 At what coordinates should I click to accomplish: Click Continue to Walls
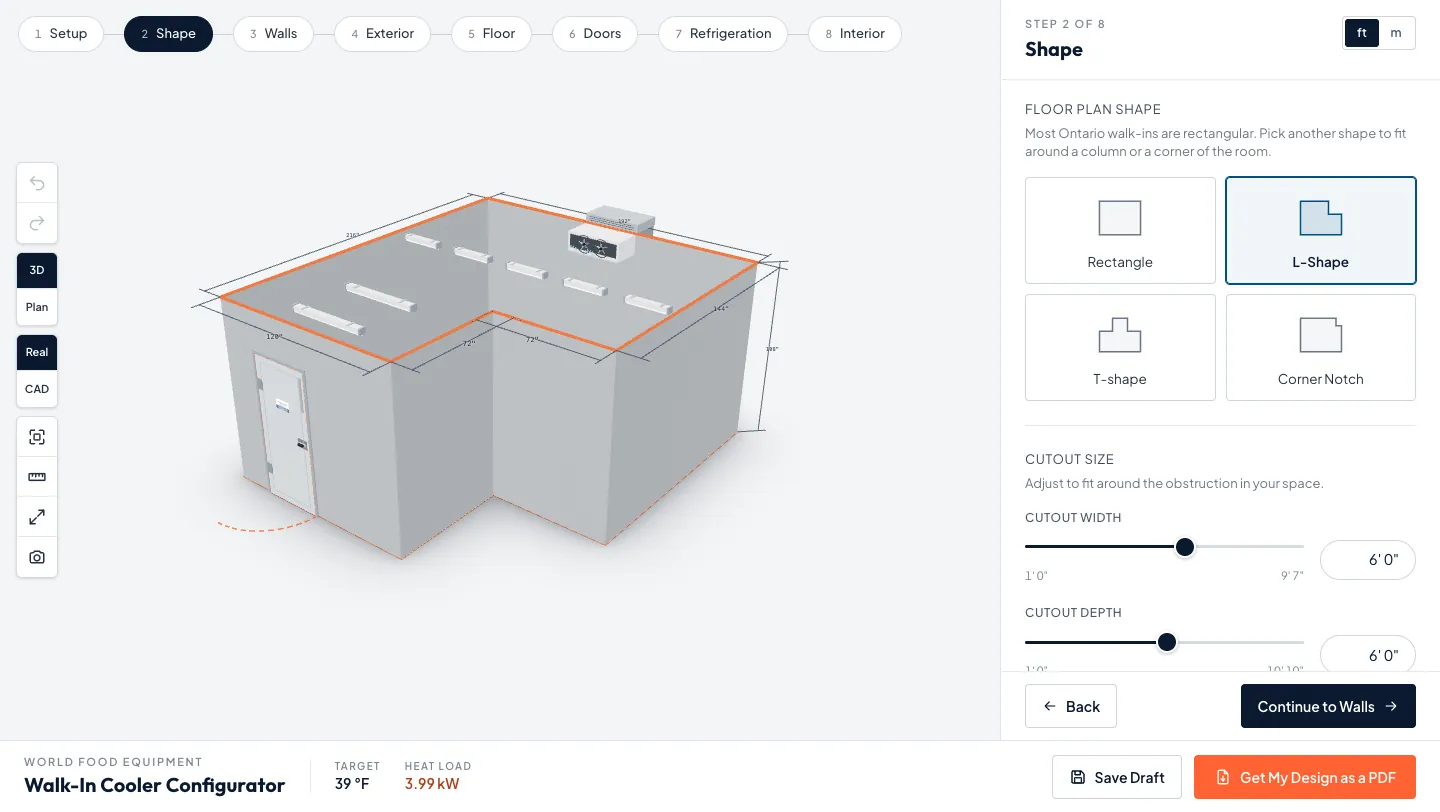[x=1328, y=706]
